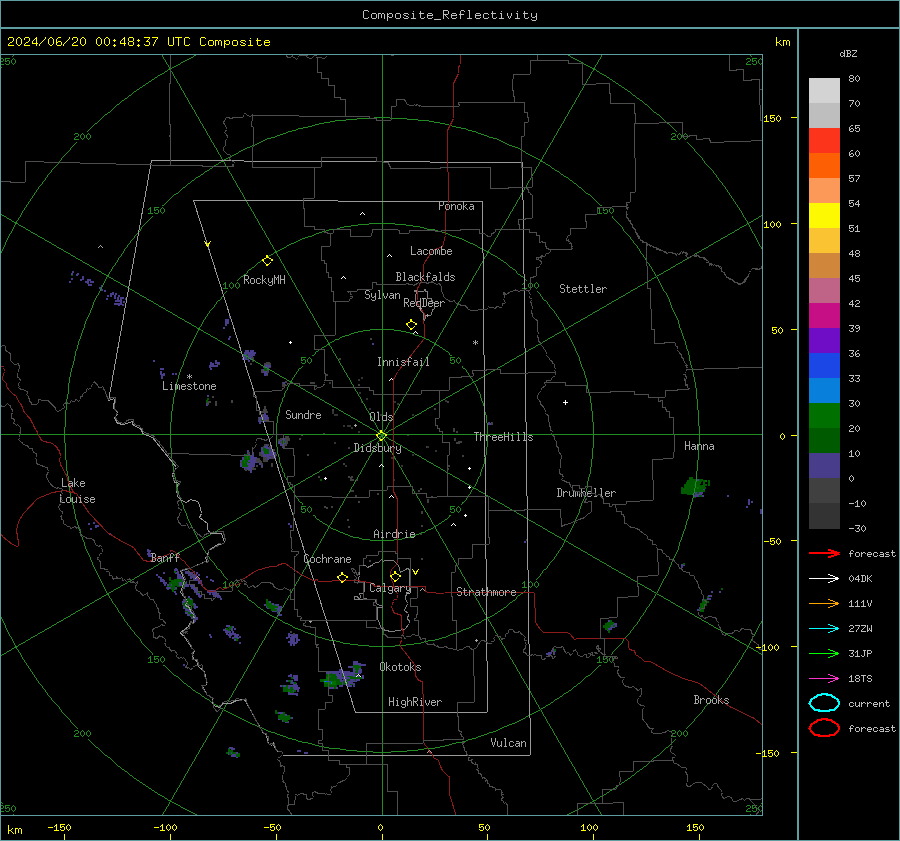Click the Vulcan town label
This screenshot has height=841, width=900.
pos(509,743)
